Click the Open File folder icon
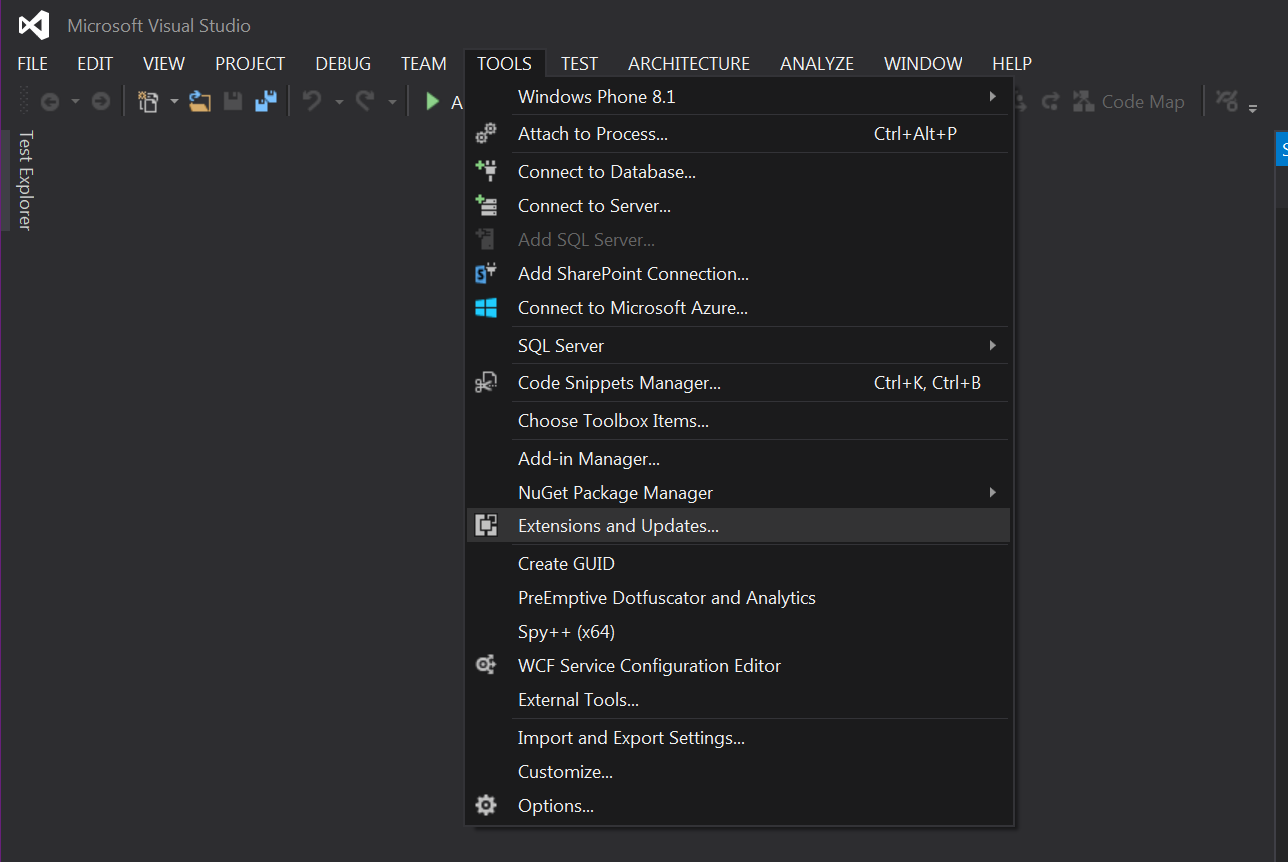The width and height of the screenshot is (1288, 862). click(x=200, y=101)
